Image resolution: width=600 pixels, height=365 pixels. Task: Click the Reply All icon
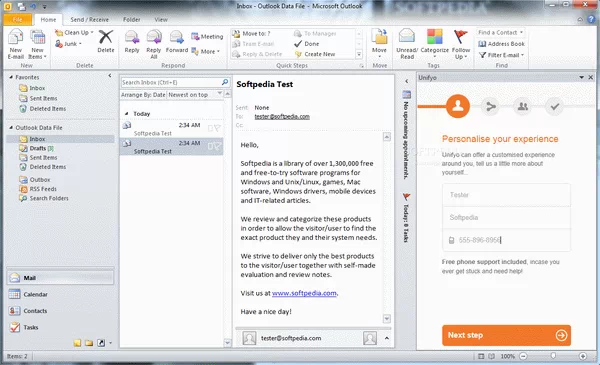[154, 37]
